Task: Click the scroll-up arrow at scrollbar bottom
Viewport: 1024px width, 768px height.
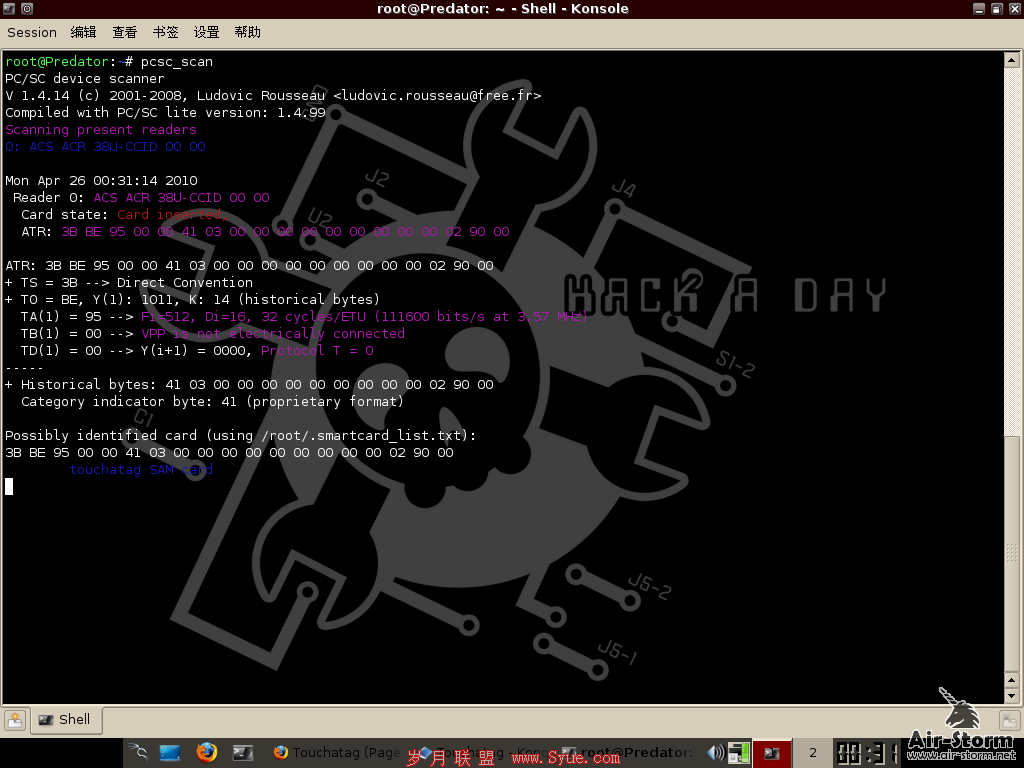Action: (x=1012, y=680)
